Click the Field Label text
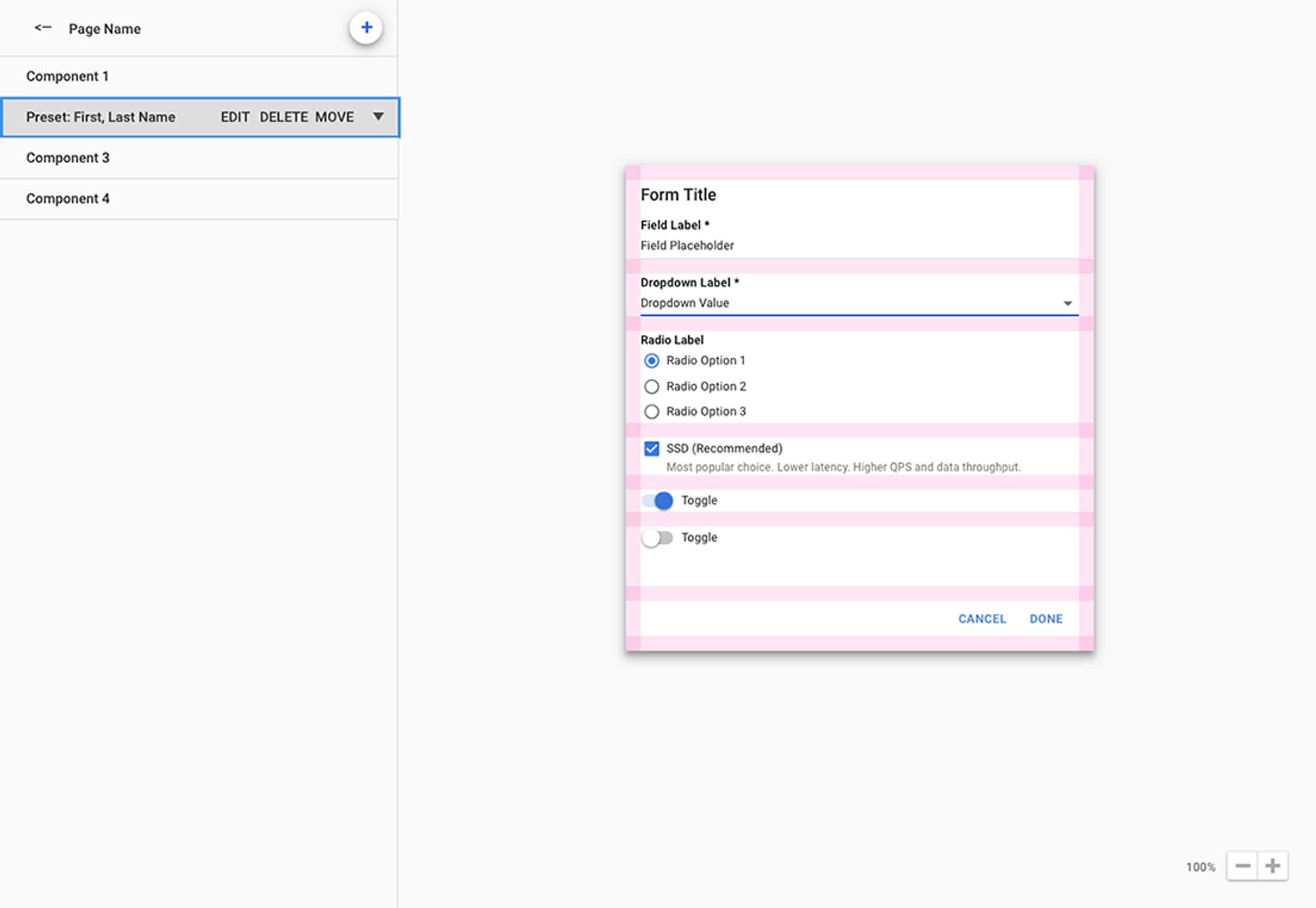Screen dimensions: 1316x908 pos(674,225)
